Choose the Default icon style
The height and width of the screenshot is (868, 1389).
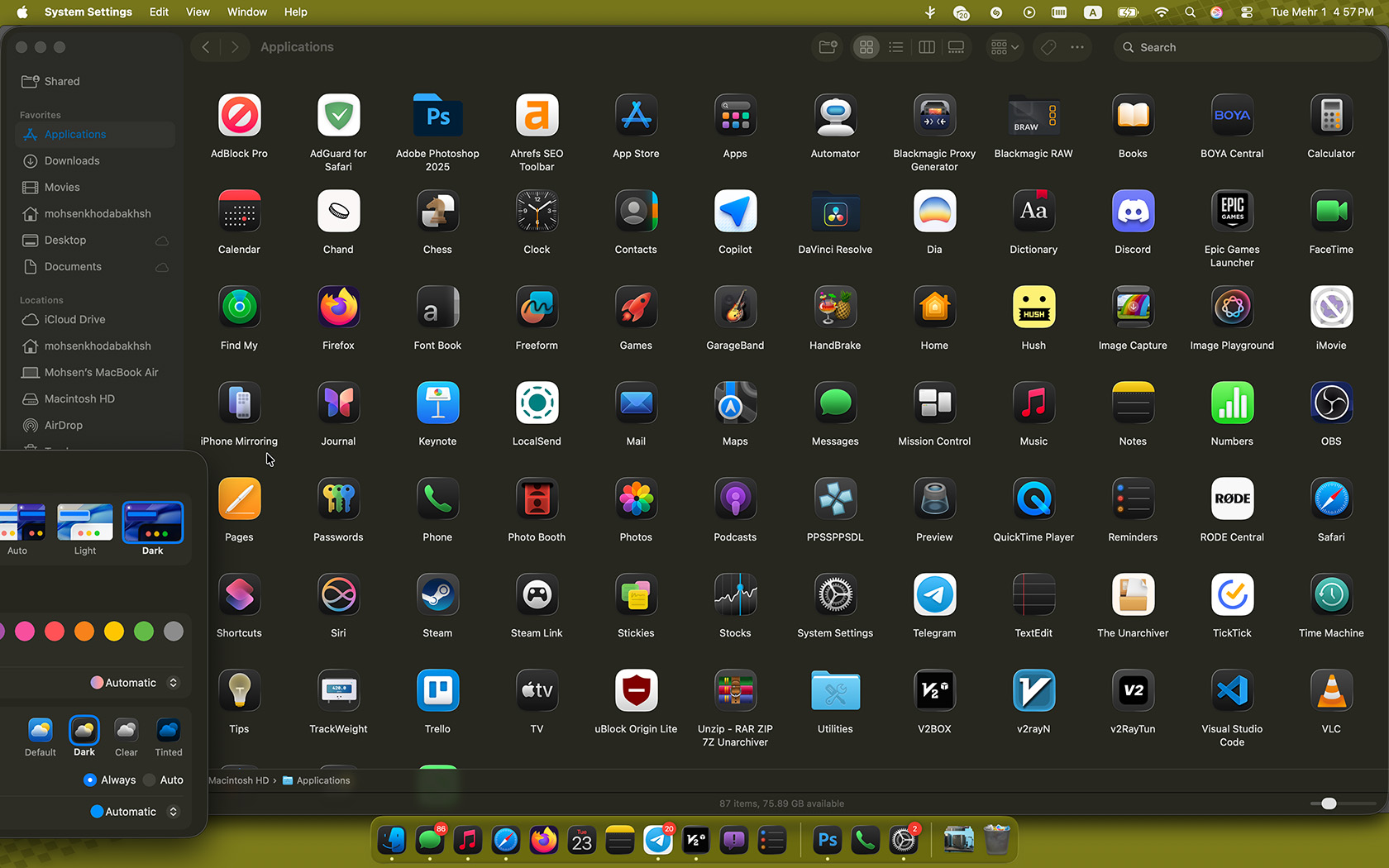(x=41, y=730)
